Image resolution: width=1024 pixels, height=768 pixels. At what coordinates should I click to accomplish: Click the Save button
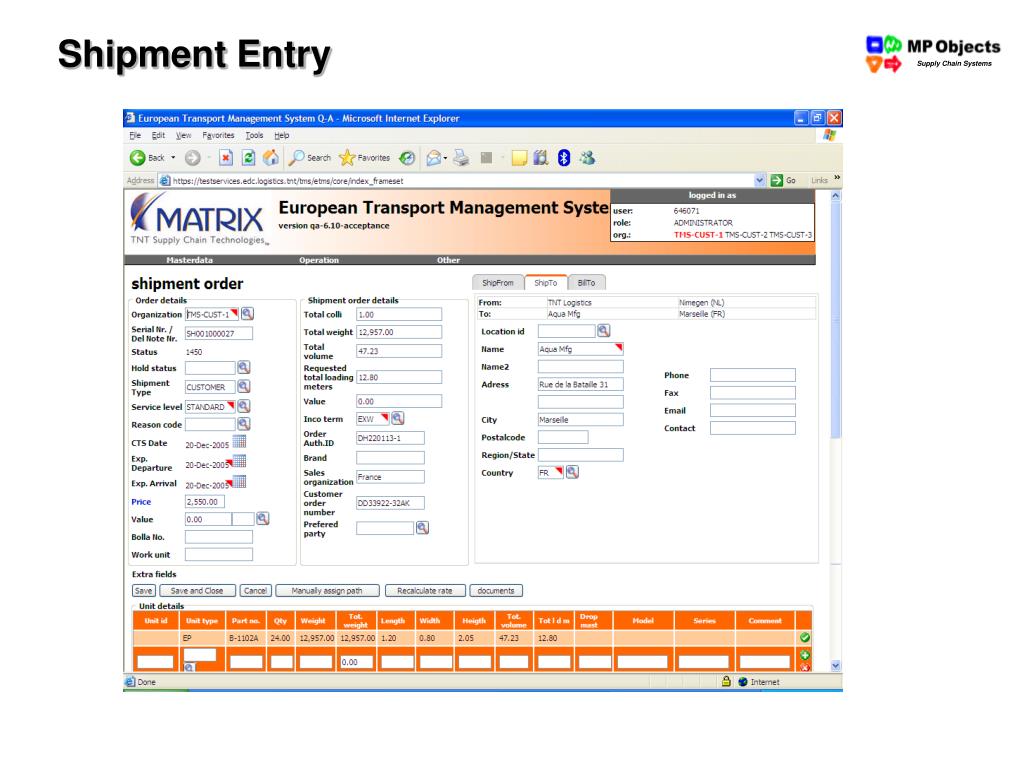point(144,591)
